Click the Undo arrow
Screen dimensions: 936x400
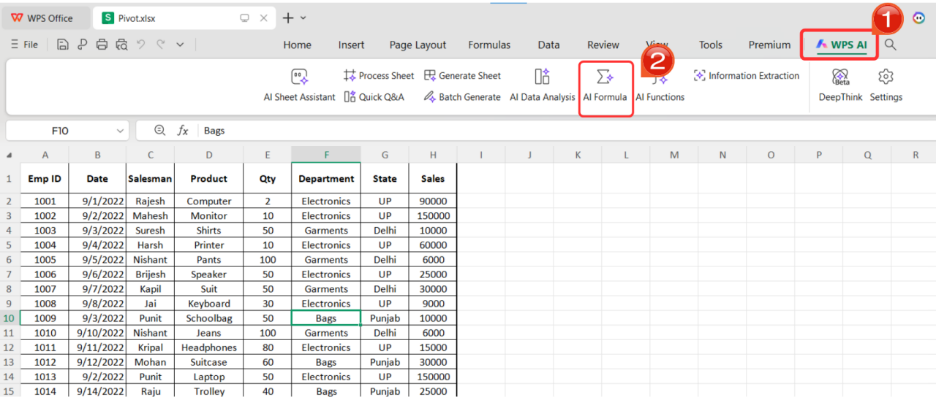(141, 44)
